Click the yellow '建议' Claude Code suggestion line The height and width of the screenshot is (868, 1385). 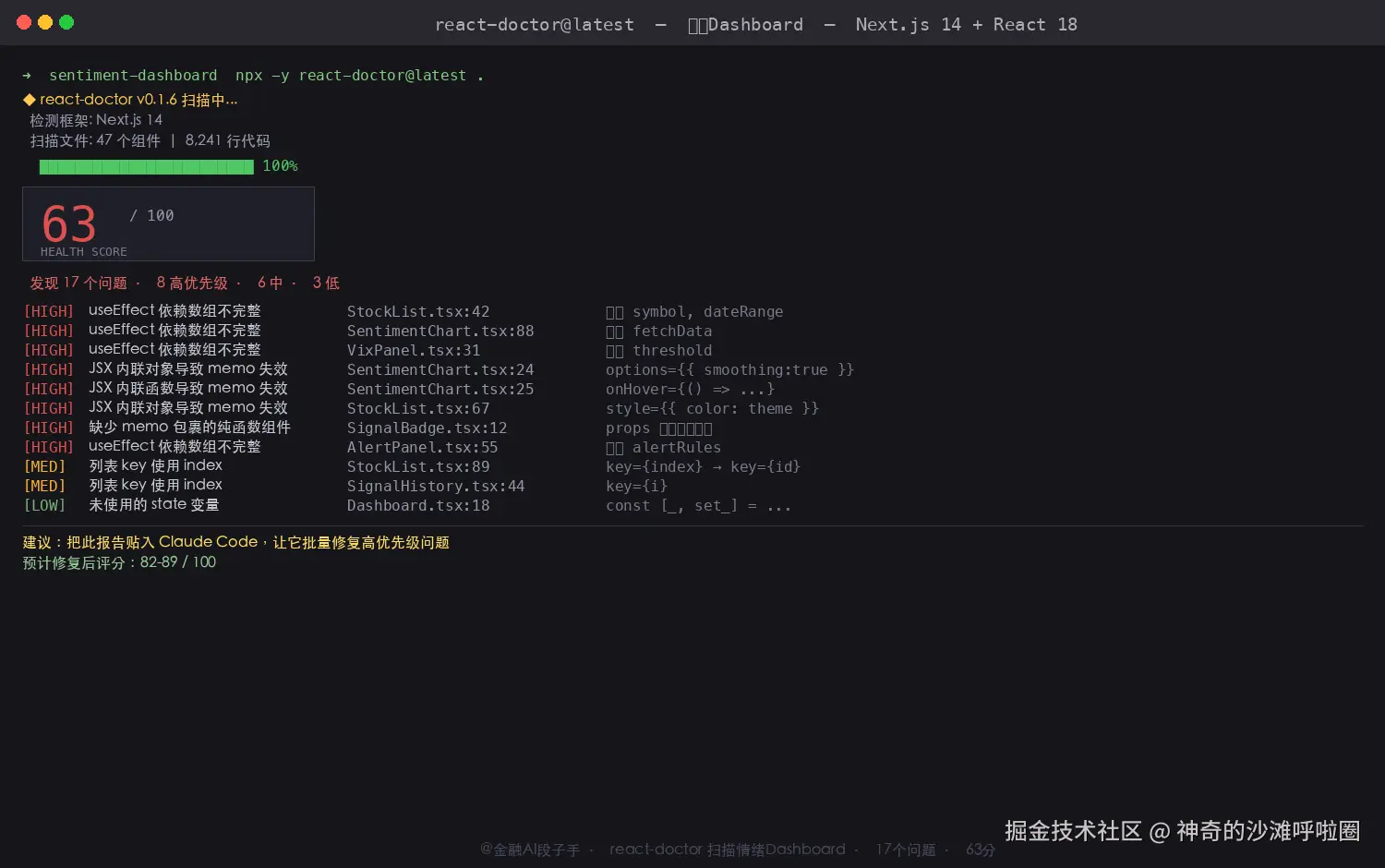point(235,542)
